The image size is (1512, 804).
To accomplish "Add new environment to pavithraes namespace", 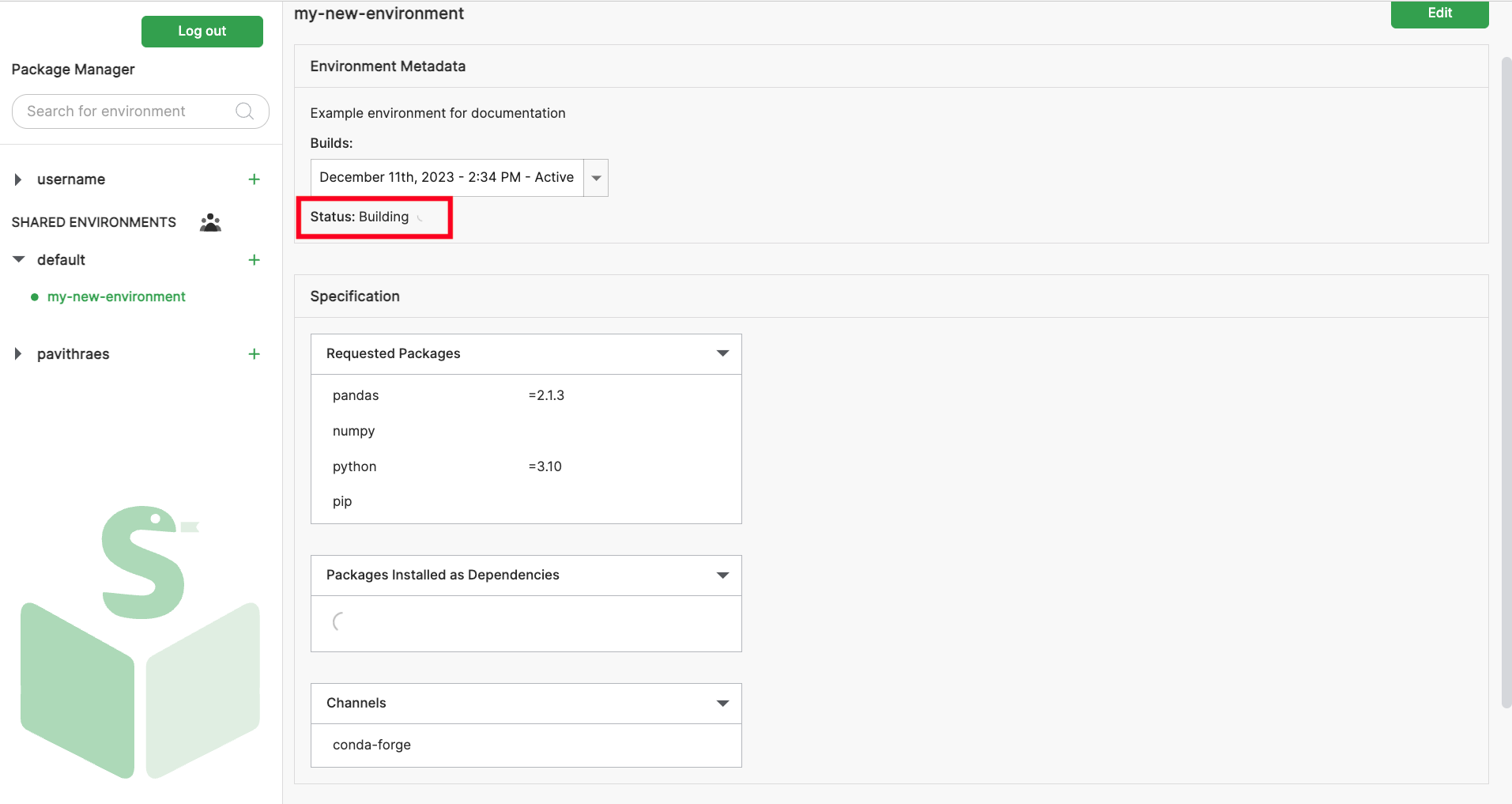I will pos(254,354).
